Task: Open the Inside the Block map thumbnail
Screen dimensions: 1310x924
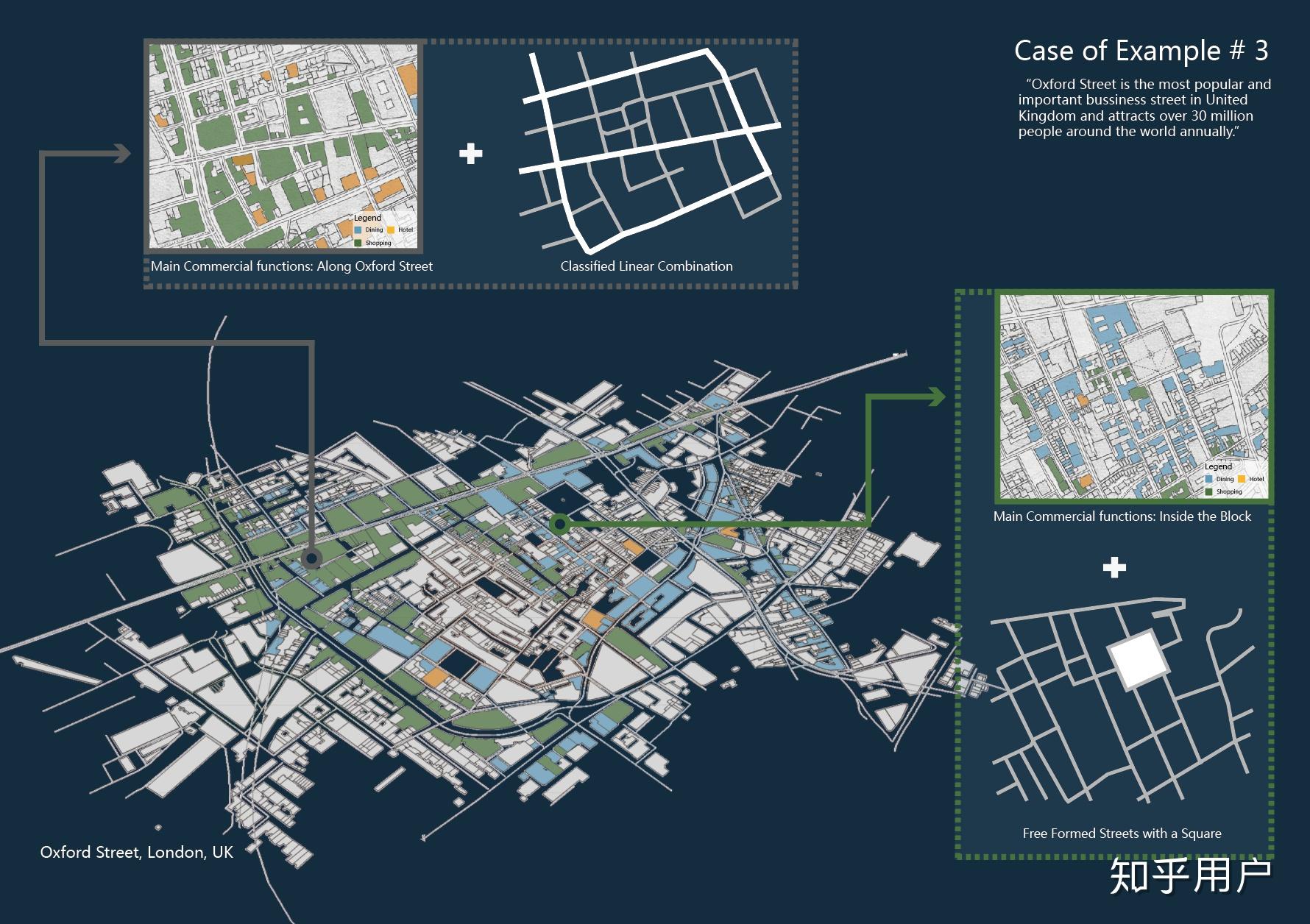Action: click(x=1134, y=397)
